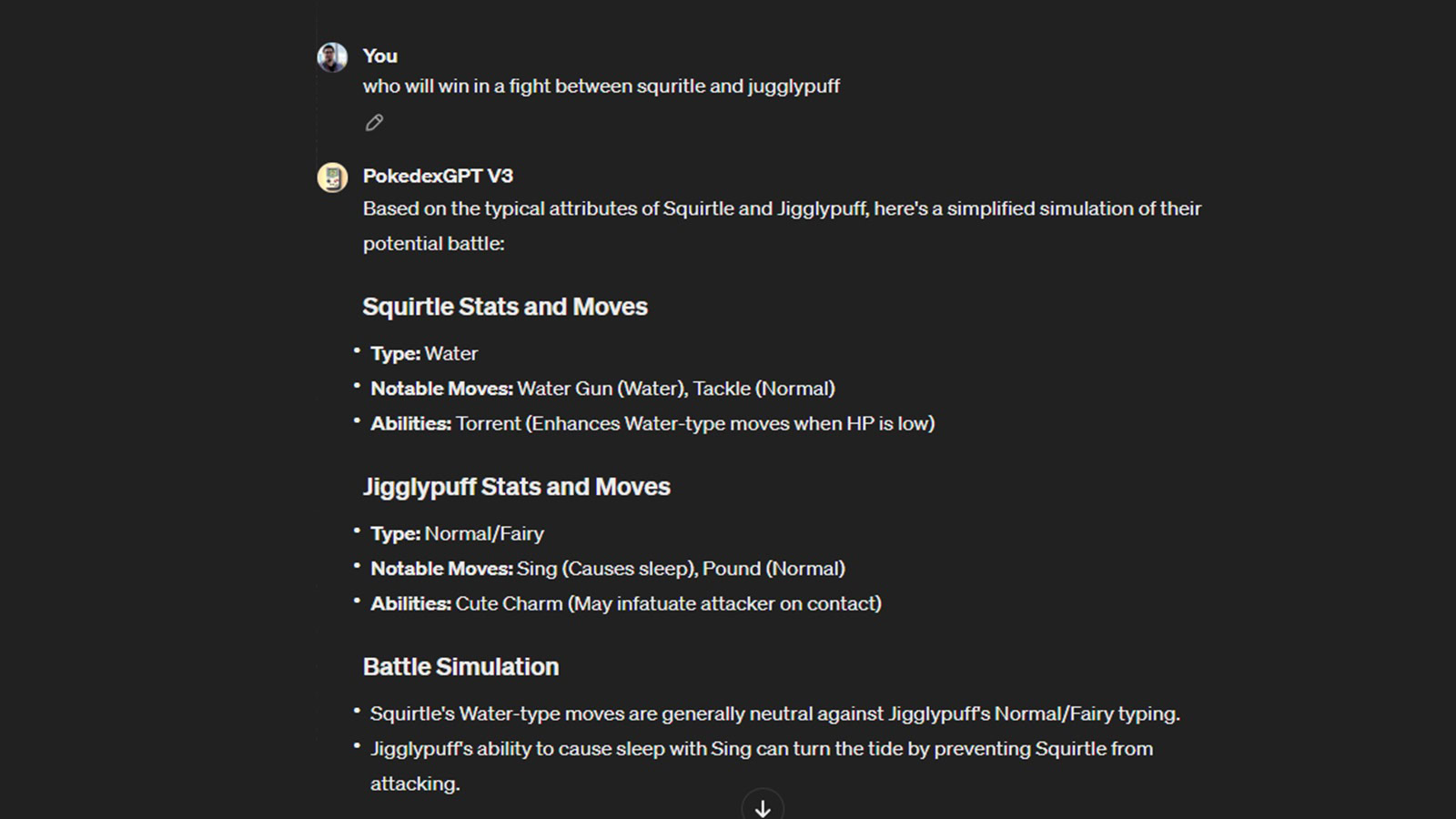
Task: Click the Torrent abilities line
Action: point(652,424)
